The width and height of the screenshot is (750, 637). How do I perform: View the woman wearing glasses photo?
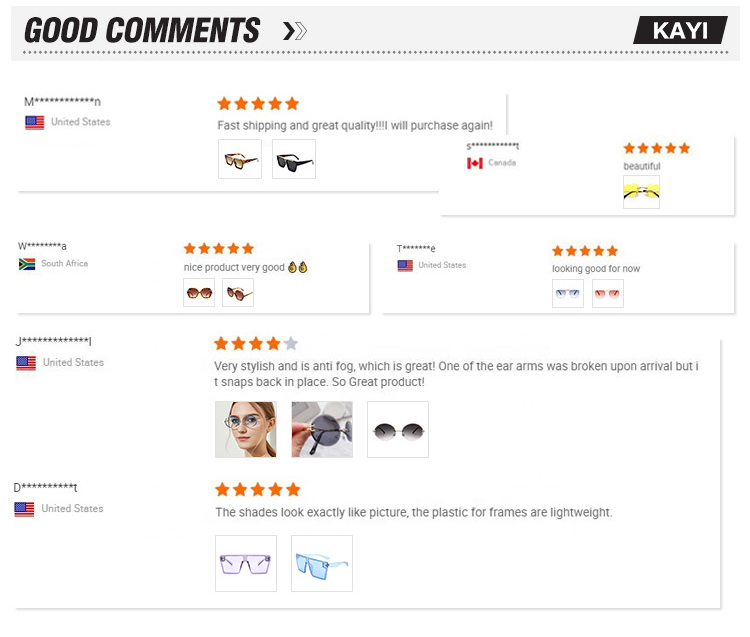coord(246,429)
